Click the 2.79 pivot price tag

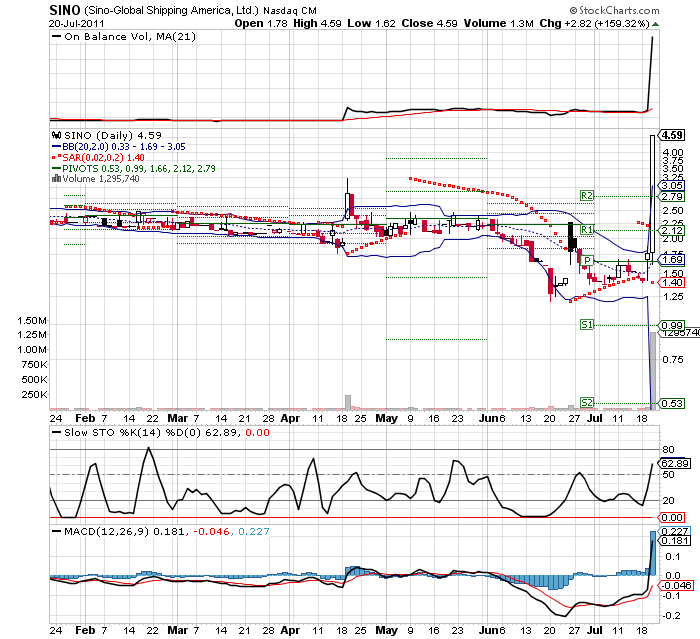pos(672,196)
